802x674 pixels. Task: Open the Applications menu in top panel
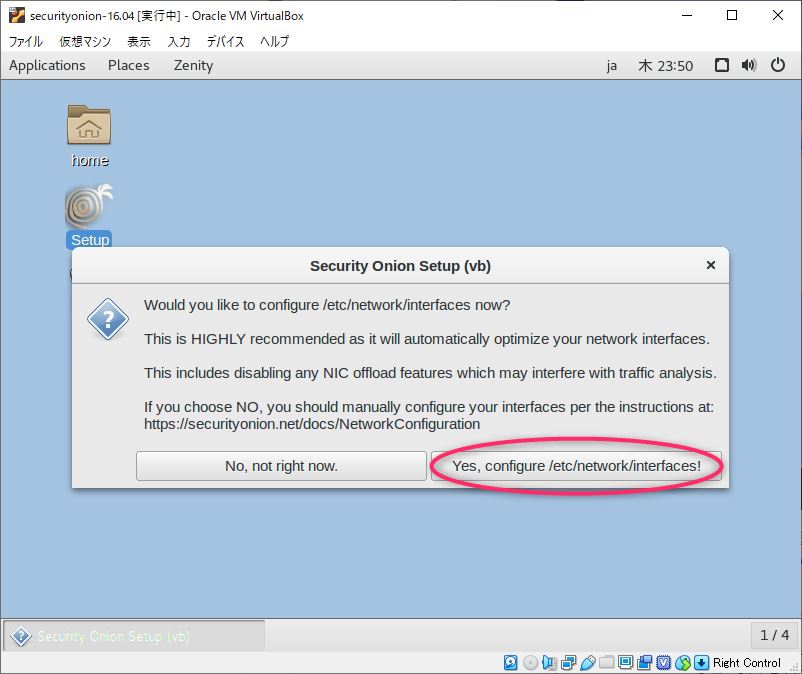[47, 65]
